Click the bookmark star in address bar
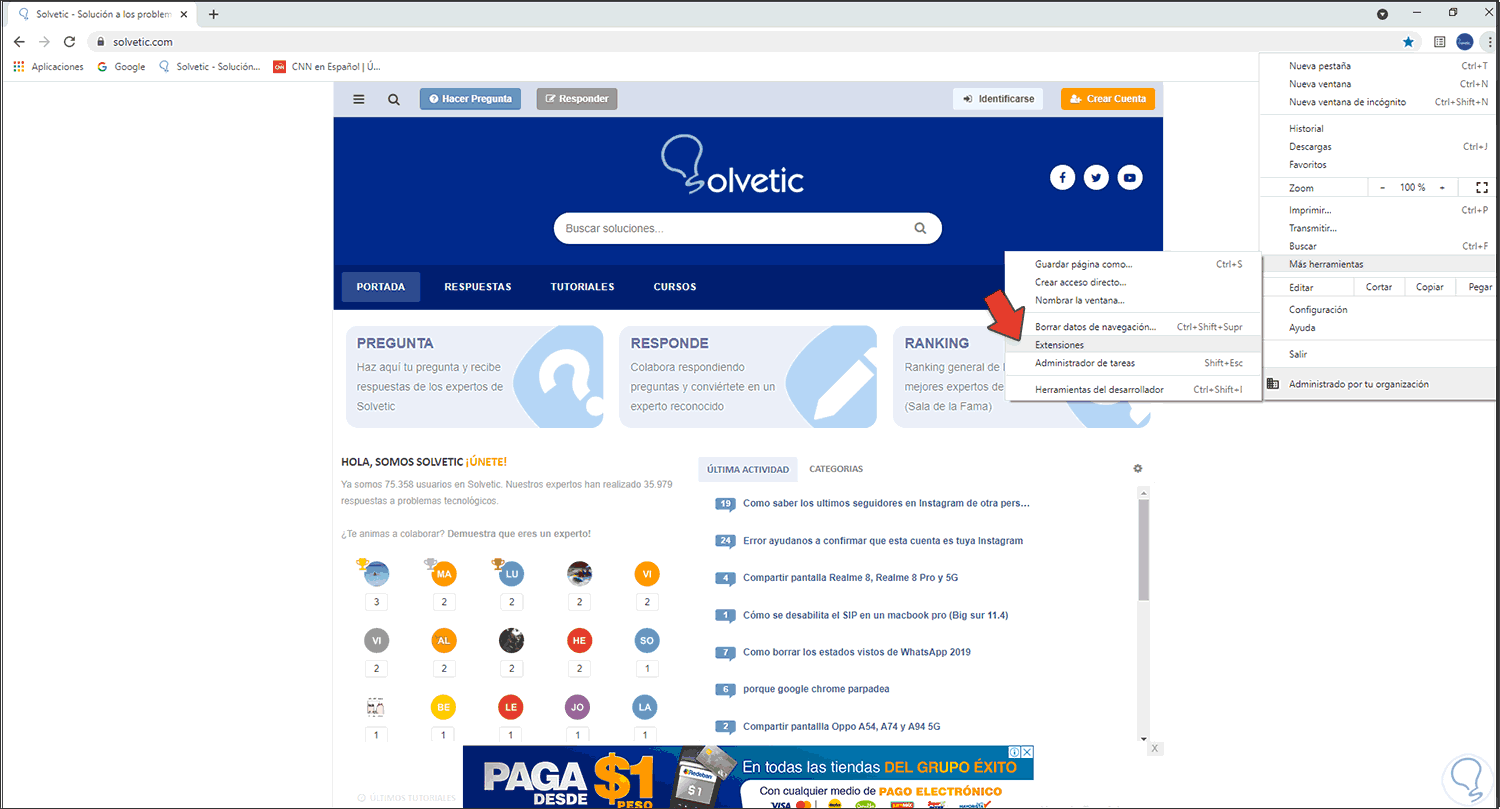This screenshot has height=809, width=1500. (1408, 42)
